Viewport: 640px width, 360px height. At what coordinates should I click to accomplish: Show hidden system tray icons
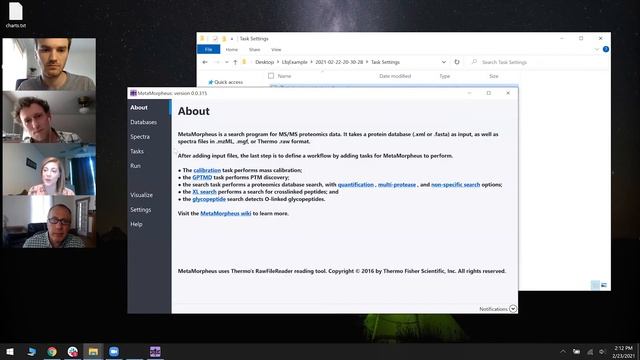563,351
